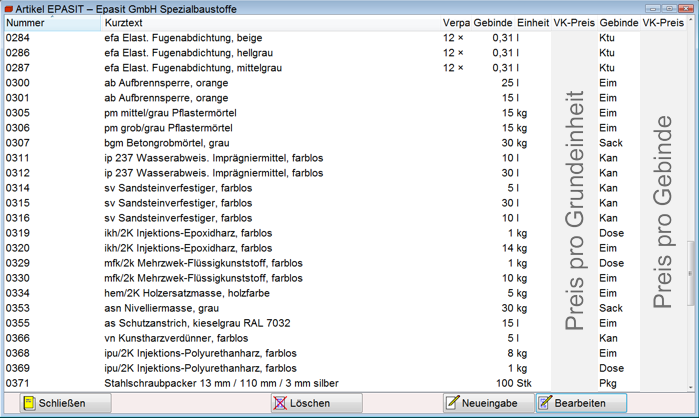Image resolution: width=699 pixels, height=418 pixels.
Task: Click Dose cell in row 0369
Action: 612,369
